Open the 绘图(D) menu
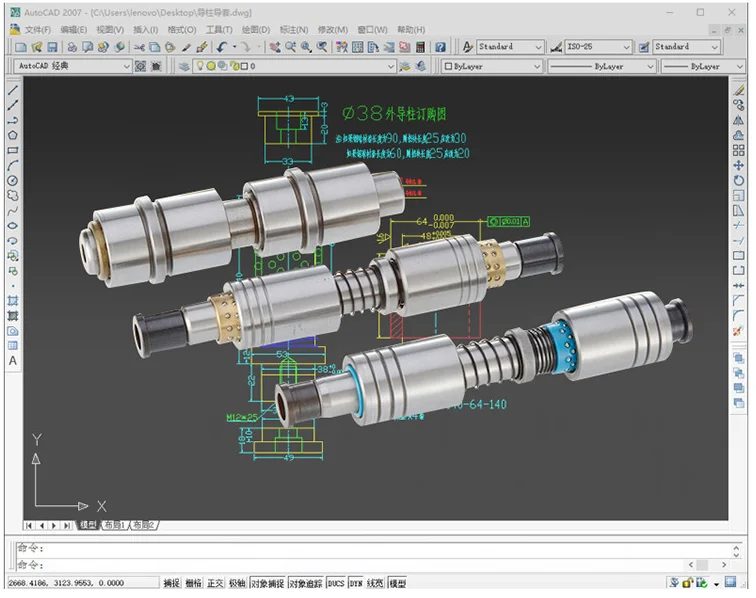Screen dimensions: 756x598 click(256, 30)
